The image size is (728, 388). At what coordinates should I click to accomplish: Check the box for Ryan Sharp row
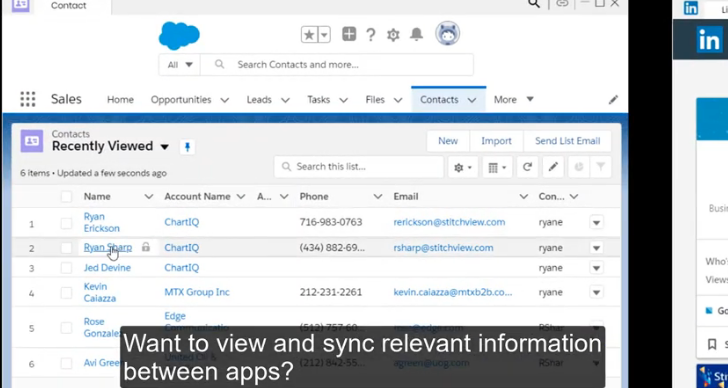(66, 248)
